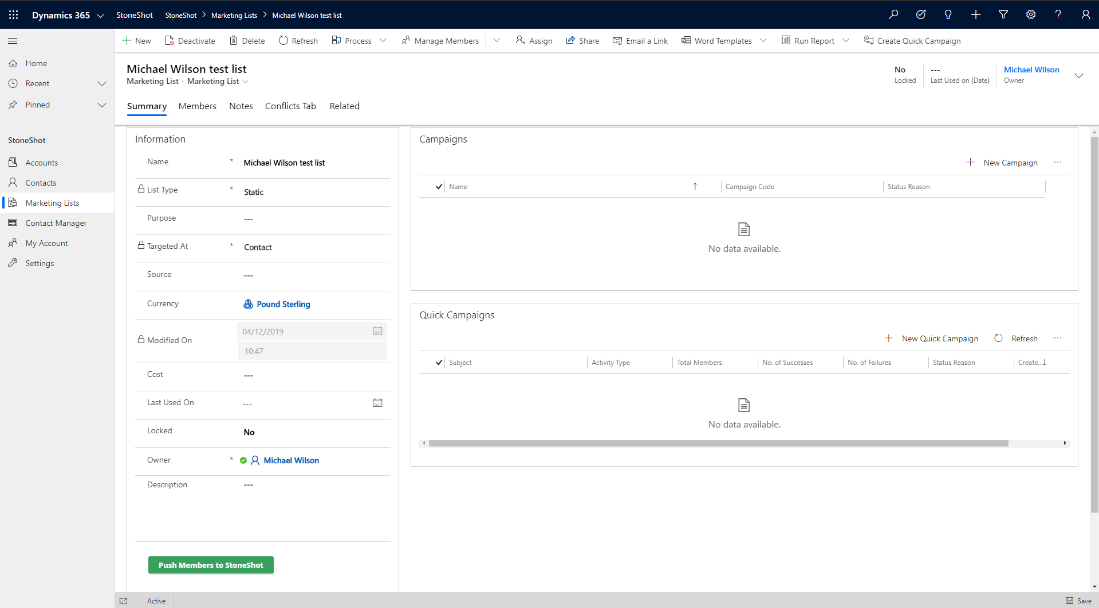Screen dimensions: 1099x608
Task: Edit the Name input field
Action: coord(313,163)
